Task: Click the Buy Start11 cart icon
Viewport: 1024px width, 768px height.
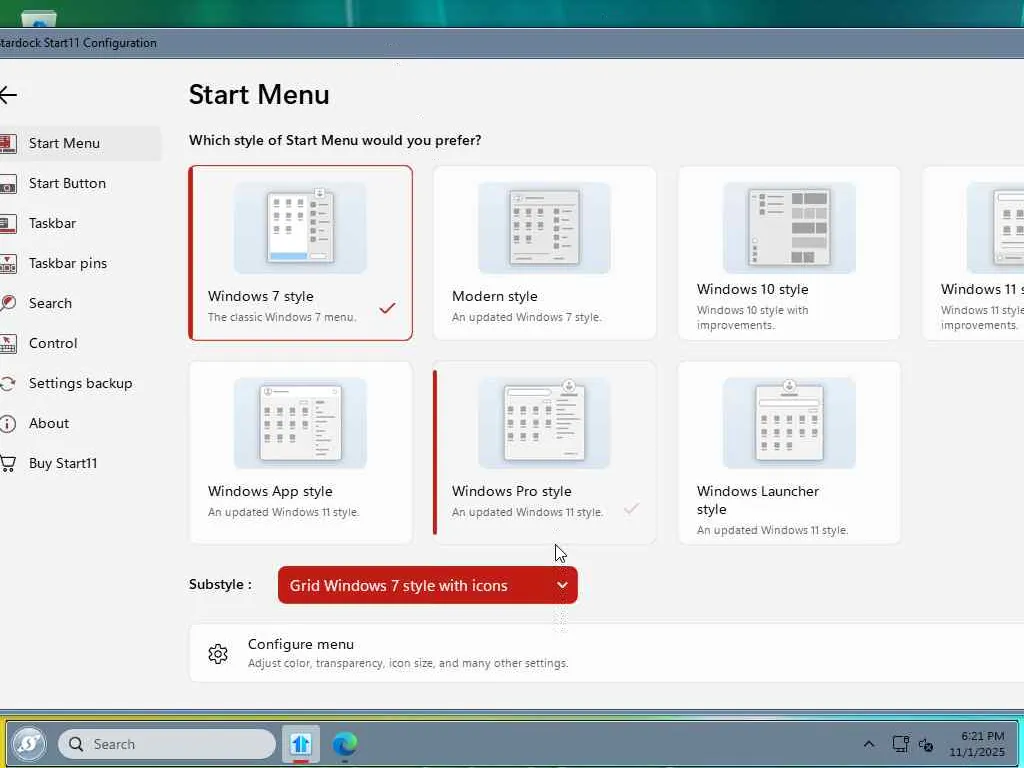Action: tap(7, 463)
